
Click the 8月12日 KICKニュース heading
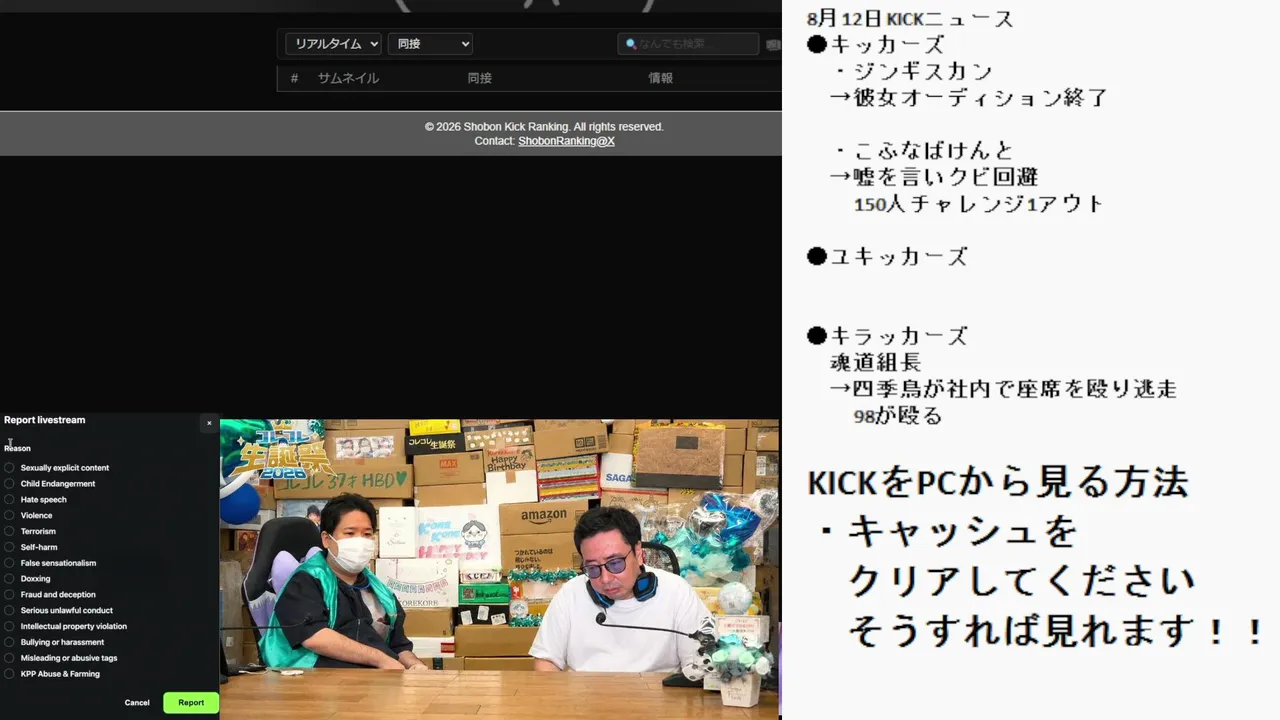[910, 19]
